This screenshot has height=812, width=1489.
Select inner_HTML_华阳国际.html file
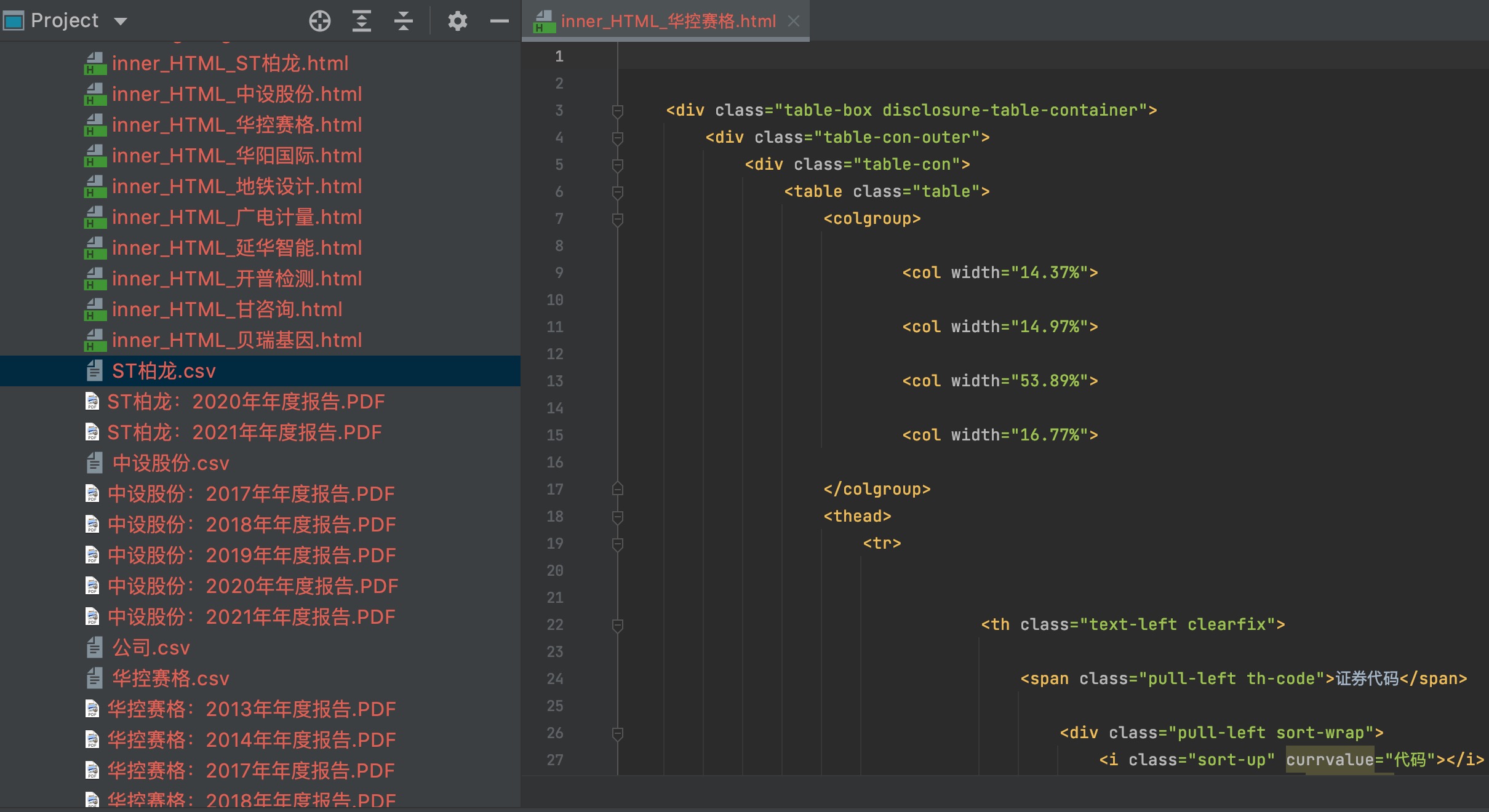point(237,156)
